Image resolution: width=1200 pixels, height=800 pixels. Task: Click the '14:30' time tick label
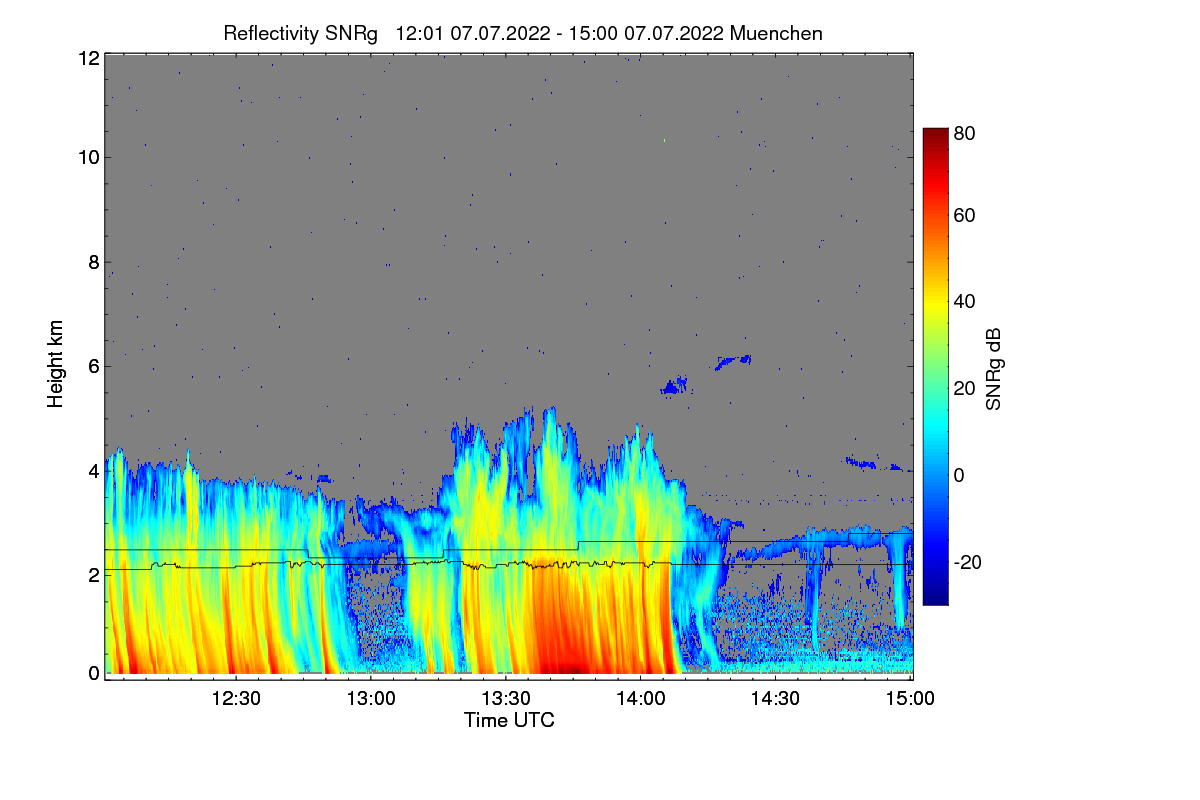[775, 698]
